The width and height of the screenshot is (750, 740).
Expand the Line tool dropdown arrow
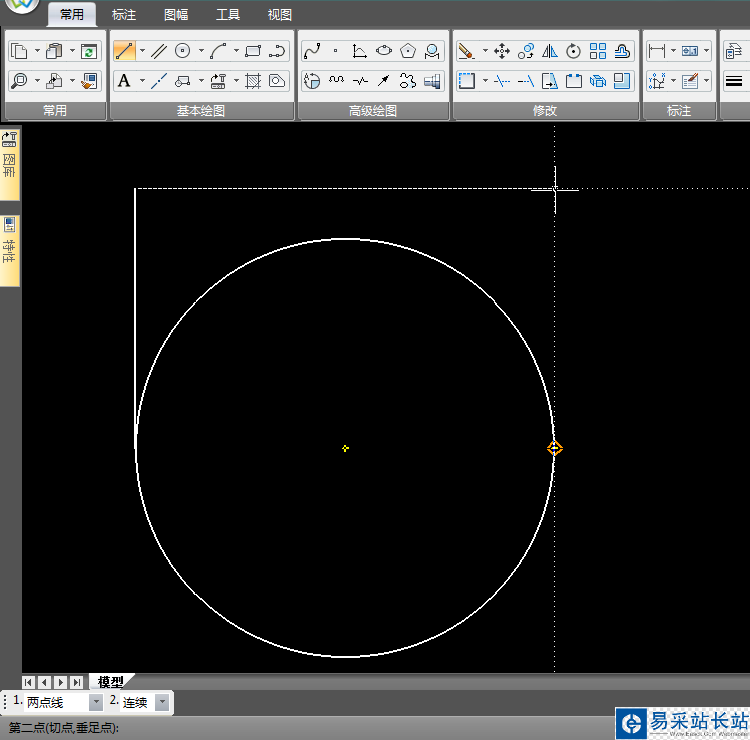click(x=142, y=51)
